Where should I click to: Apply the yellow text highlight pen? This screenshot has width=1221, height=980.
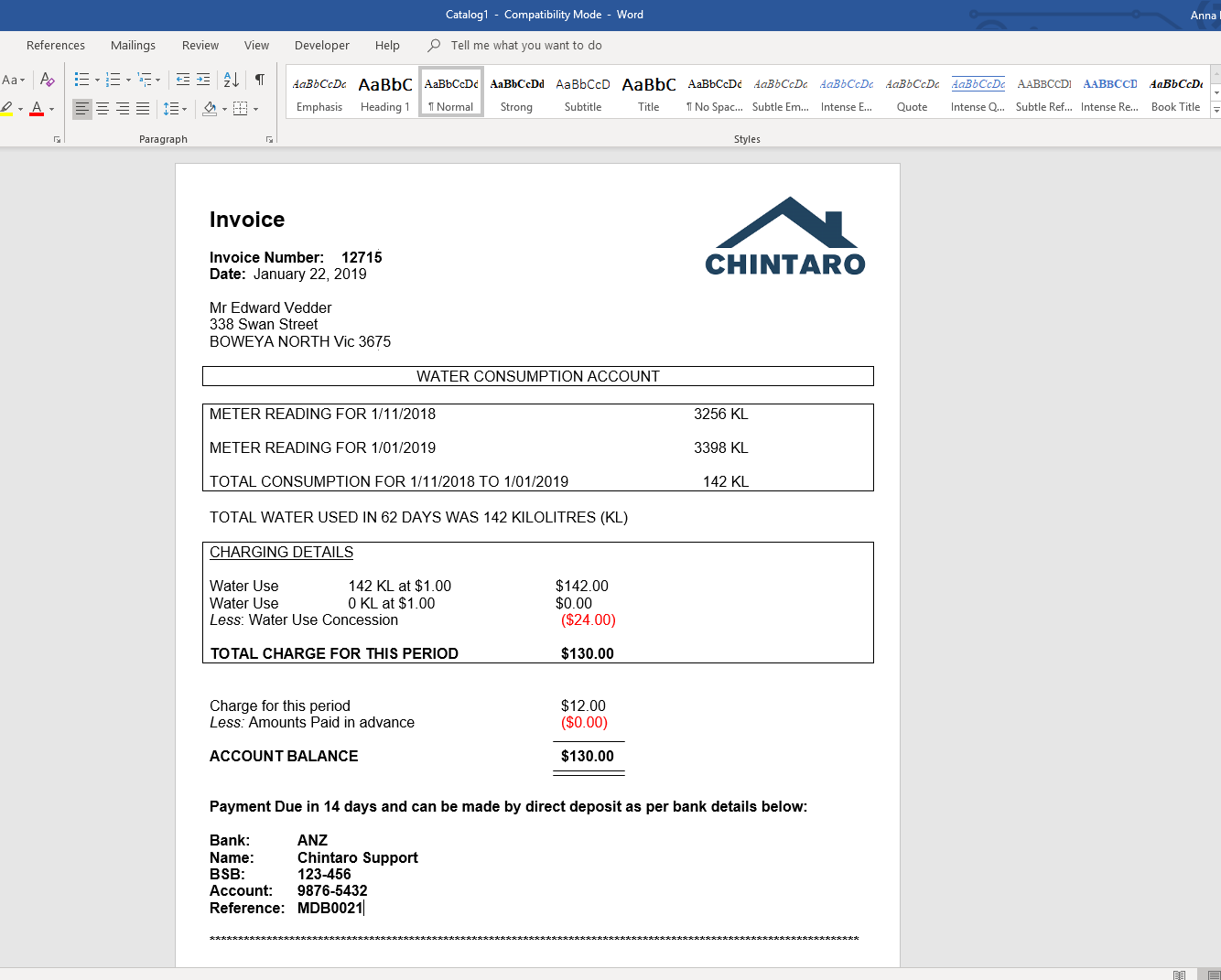[6, 109]
